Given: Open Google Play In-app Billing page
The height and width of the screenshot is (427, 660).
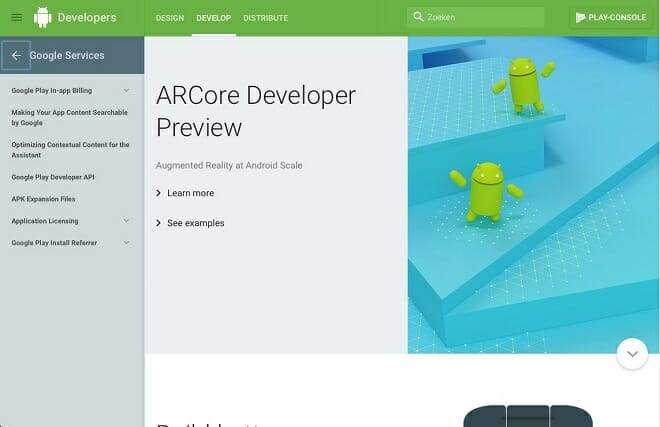Looking at the screenshot, I should coord(52,91).
